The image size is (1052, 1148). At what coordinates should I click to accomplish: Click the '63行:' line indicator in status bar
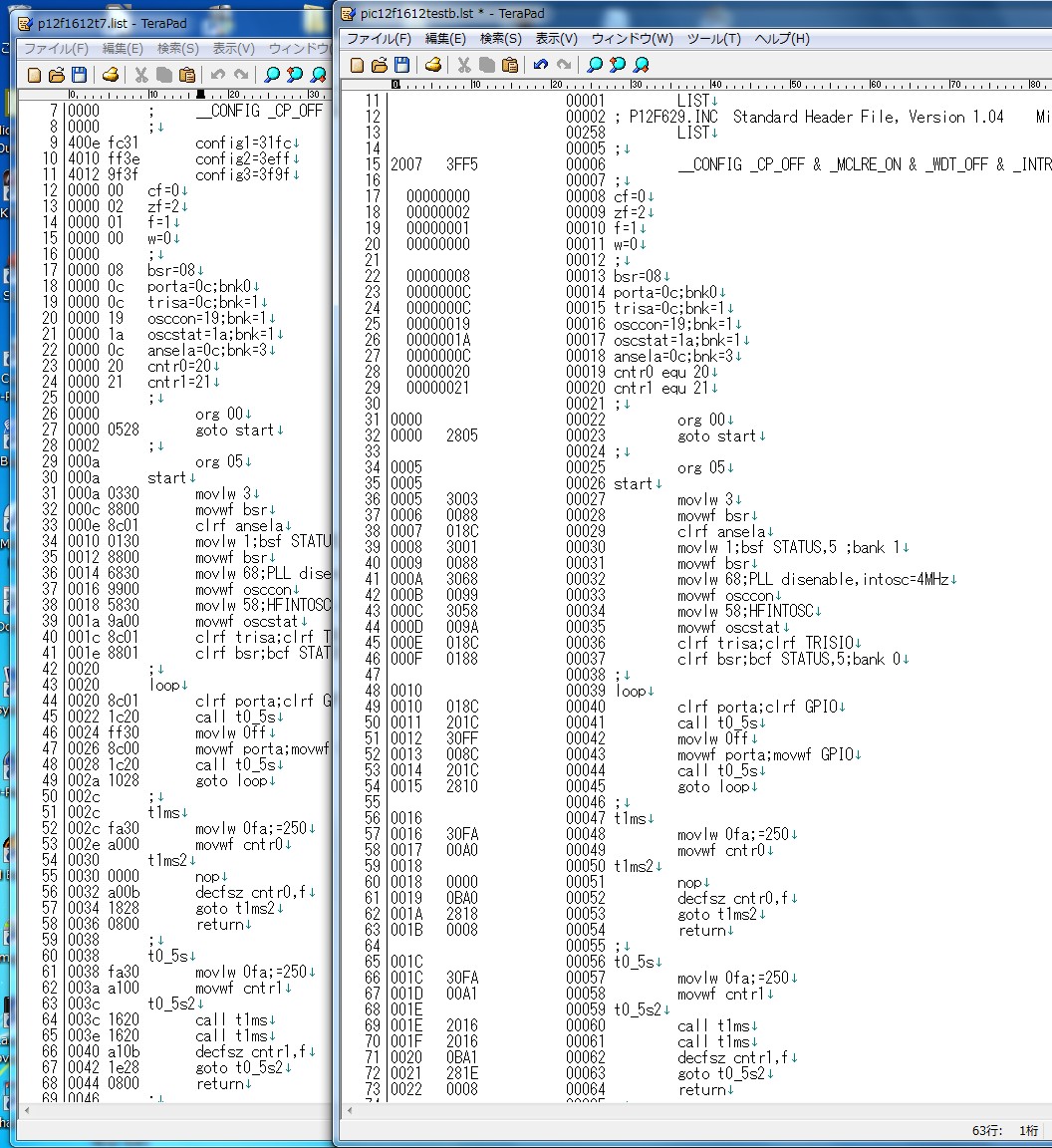989,1131
